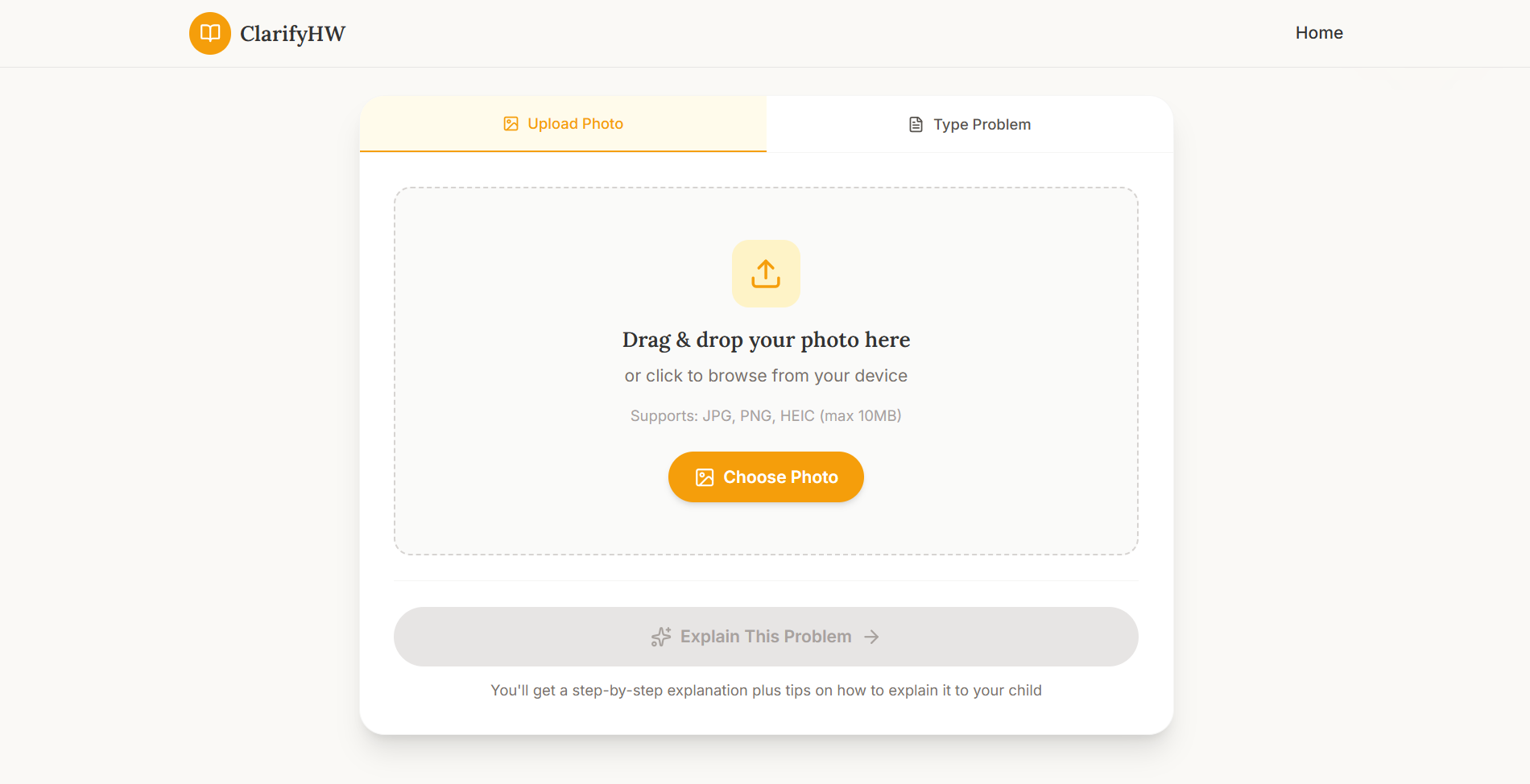Click the picture icon inside Choose Photo button
Viewport: 1530px width, 784px height.
click(x=705, y=477)
